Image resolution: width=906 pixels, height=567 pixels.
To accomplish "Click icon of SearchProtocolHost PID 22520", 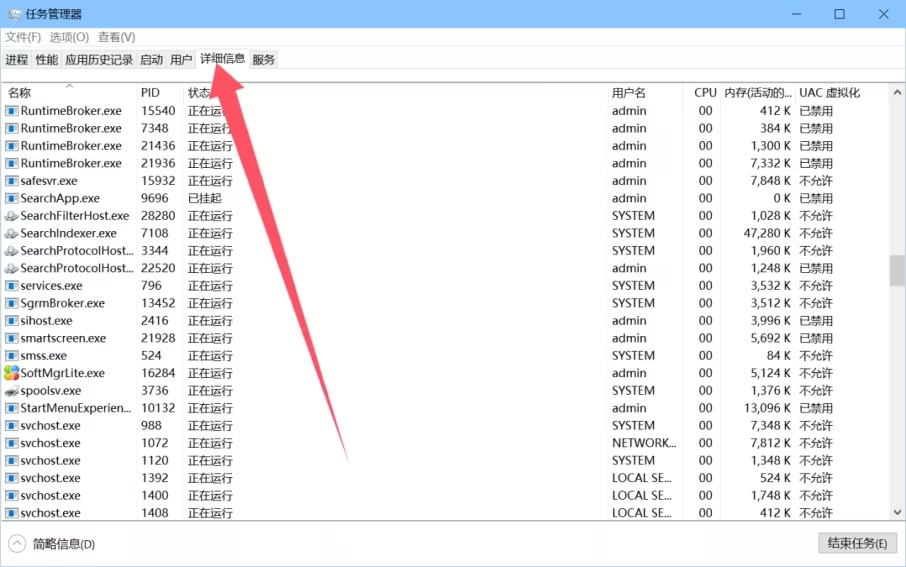I will (x=11, y=268).
